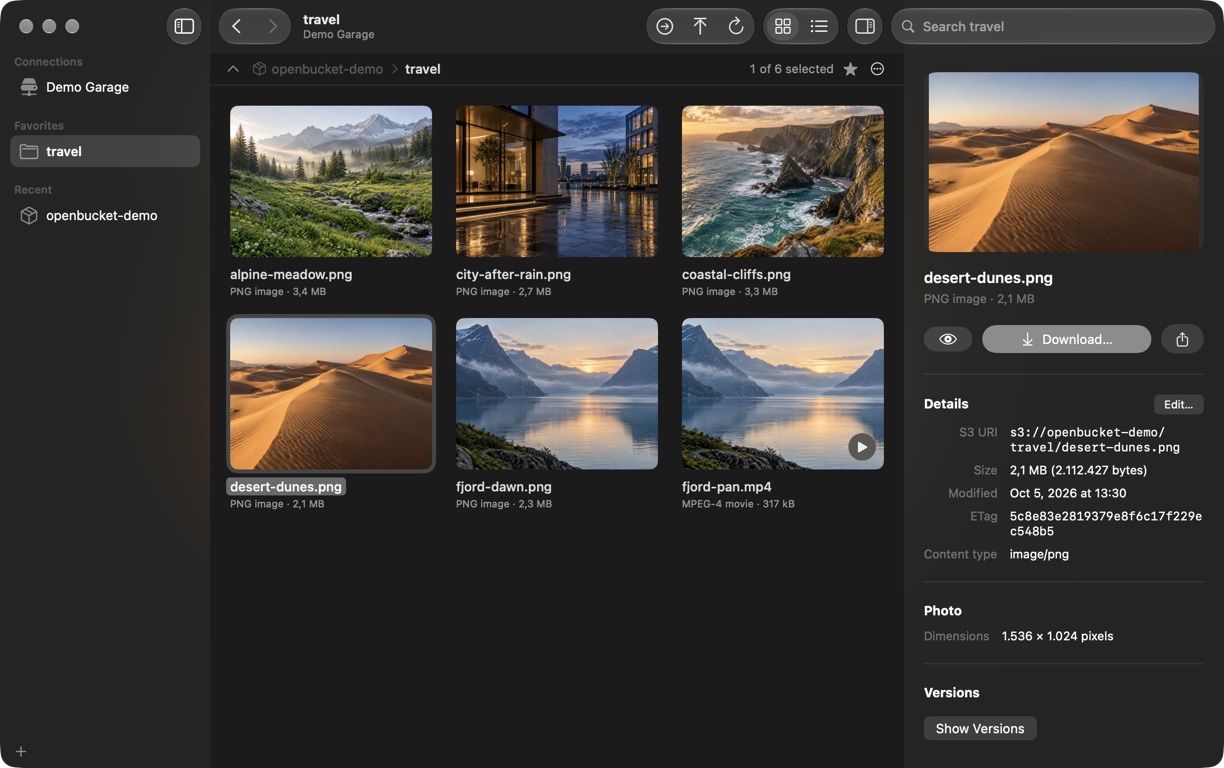Refresh the travel folder listing
This screenshot has height=768, width=1224.
click(x=736, y=26)
